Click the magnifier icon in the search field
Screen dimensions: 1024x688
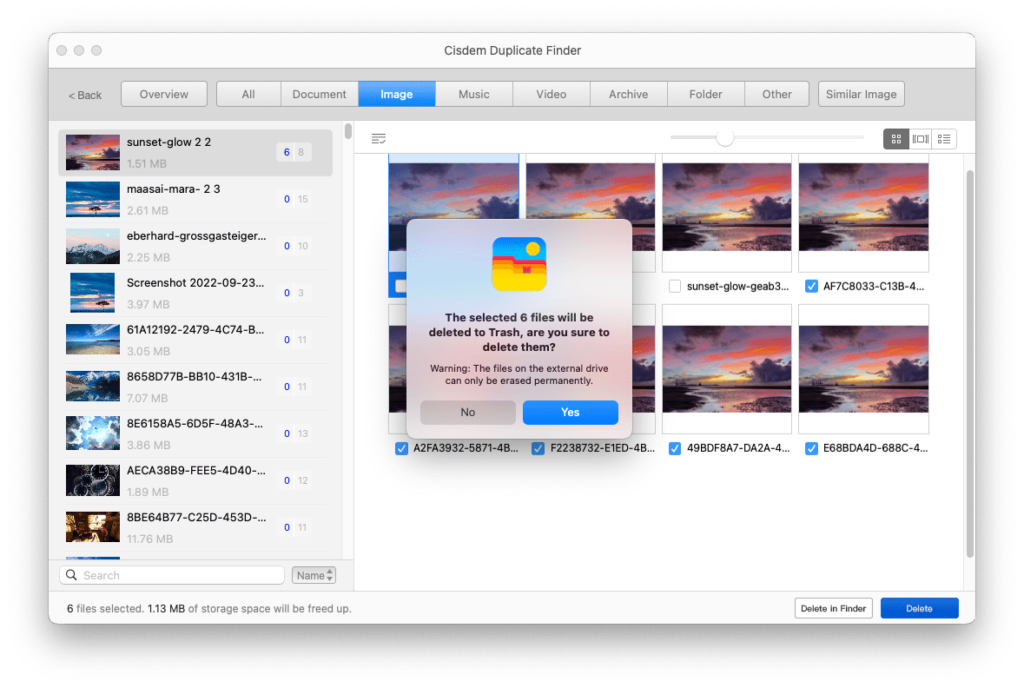click(x=70, y=574)
